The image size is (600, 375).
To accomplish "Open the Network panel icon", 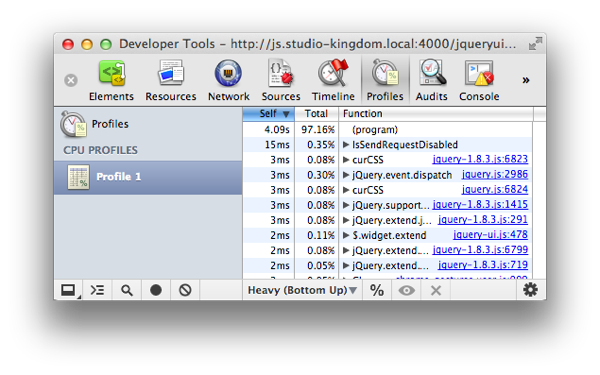I will pyautogui.click(x=228, y=73).
